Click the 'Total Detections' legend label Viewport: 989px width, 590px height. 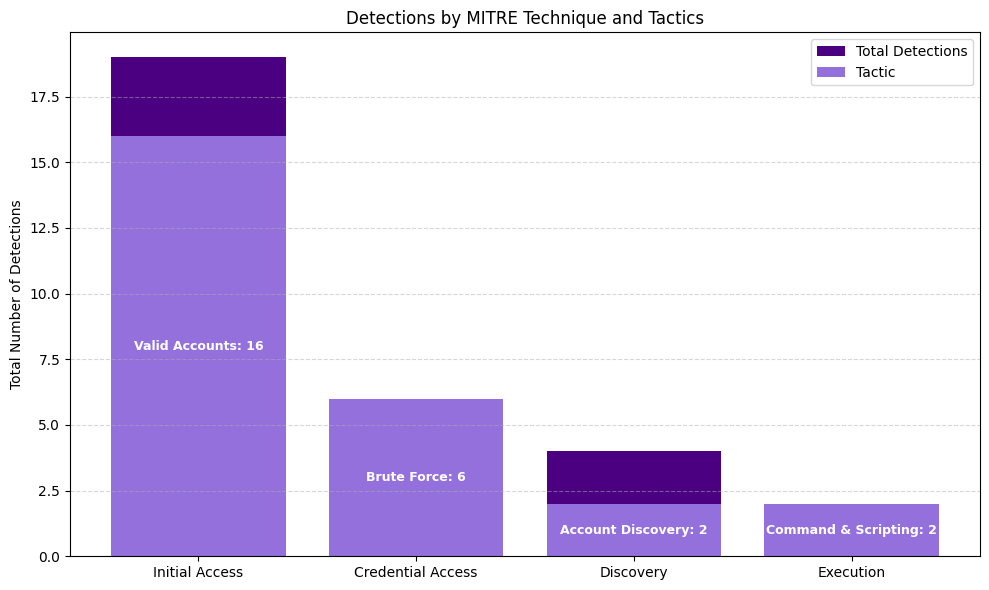[x=911, y=51]
